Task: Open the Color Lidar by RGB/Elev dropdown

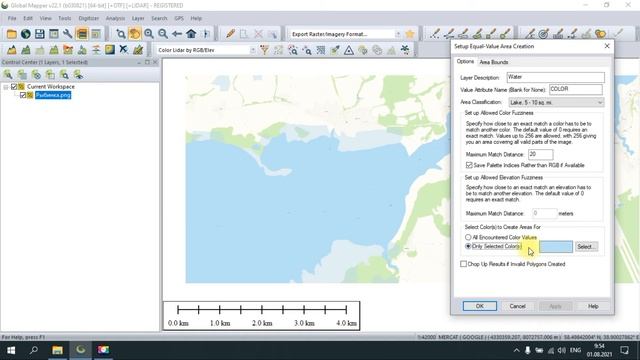Action: [x=252, y=50]
